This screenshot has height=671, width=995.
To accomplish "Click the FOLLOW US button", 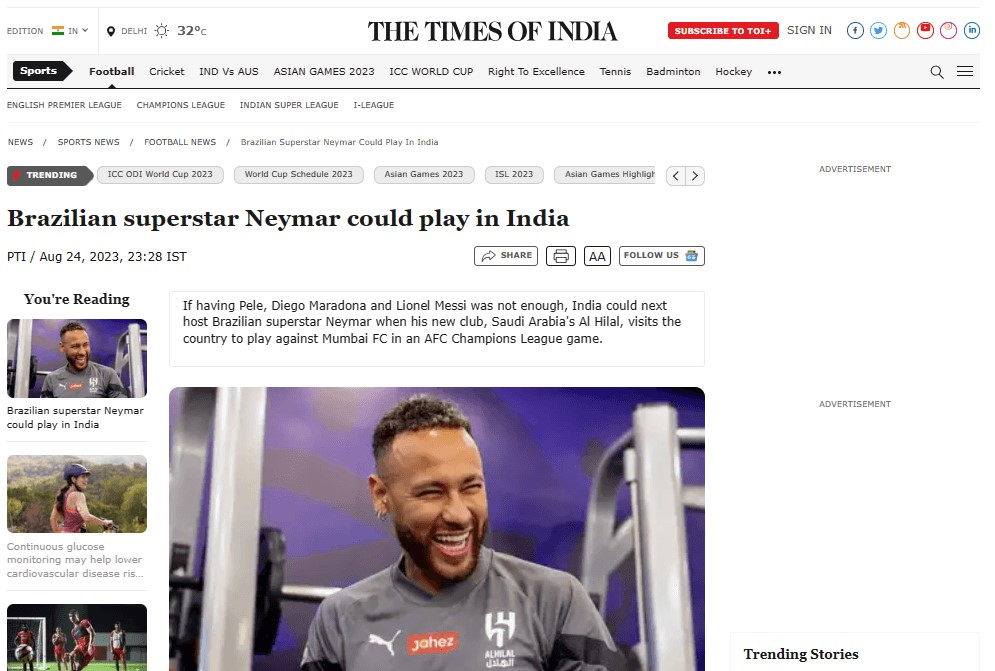I will click(x=661, y=255).
